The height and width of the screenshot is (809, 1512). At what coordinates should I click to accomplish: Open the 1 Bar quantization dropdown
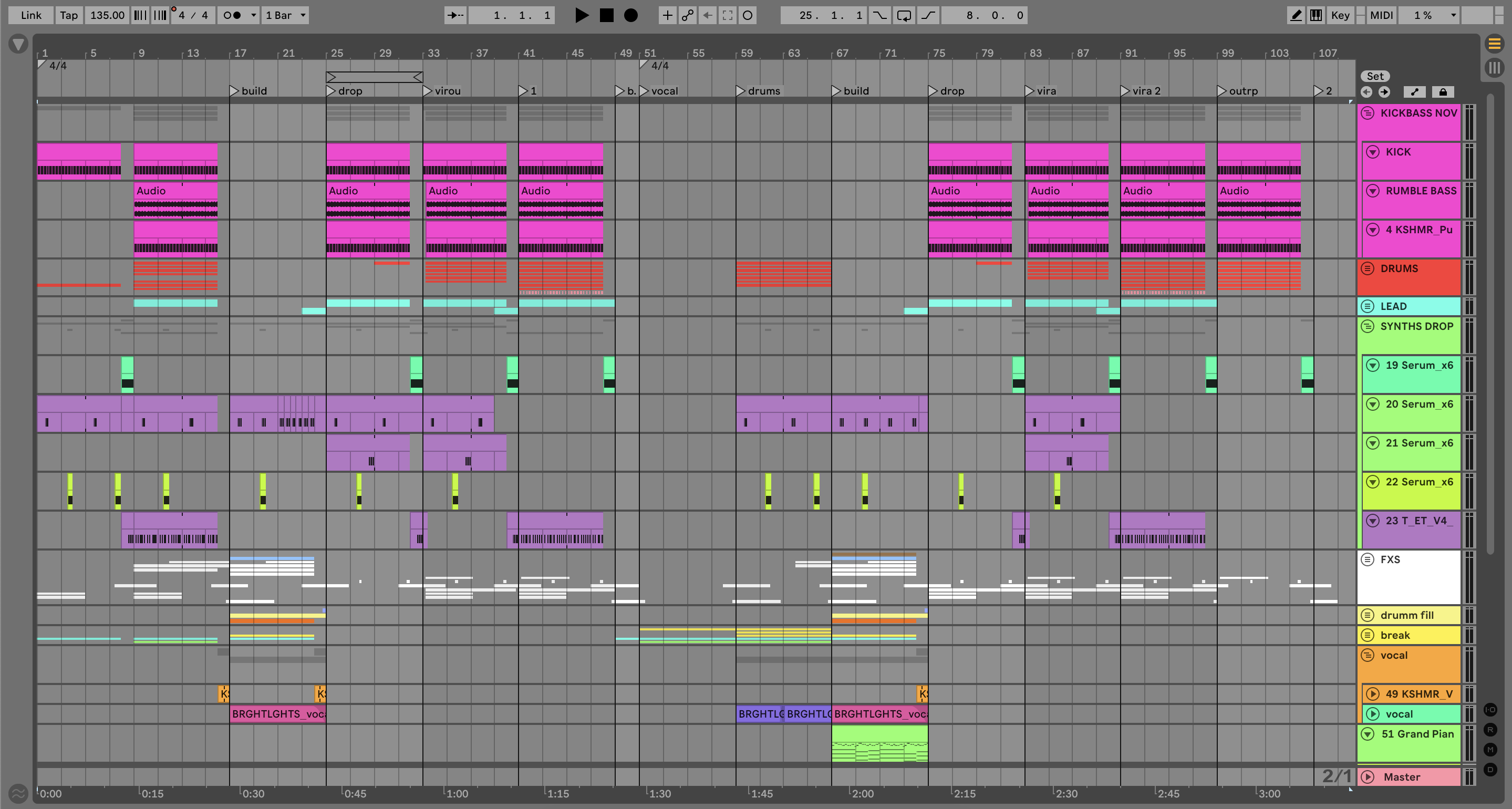click(x=285, y=15)
